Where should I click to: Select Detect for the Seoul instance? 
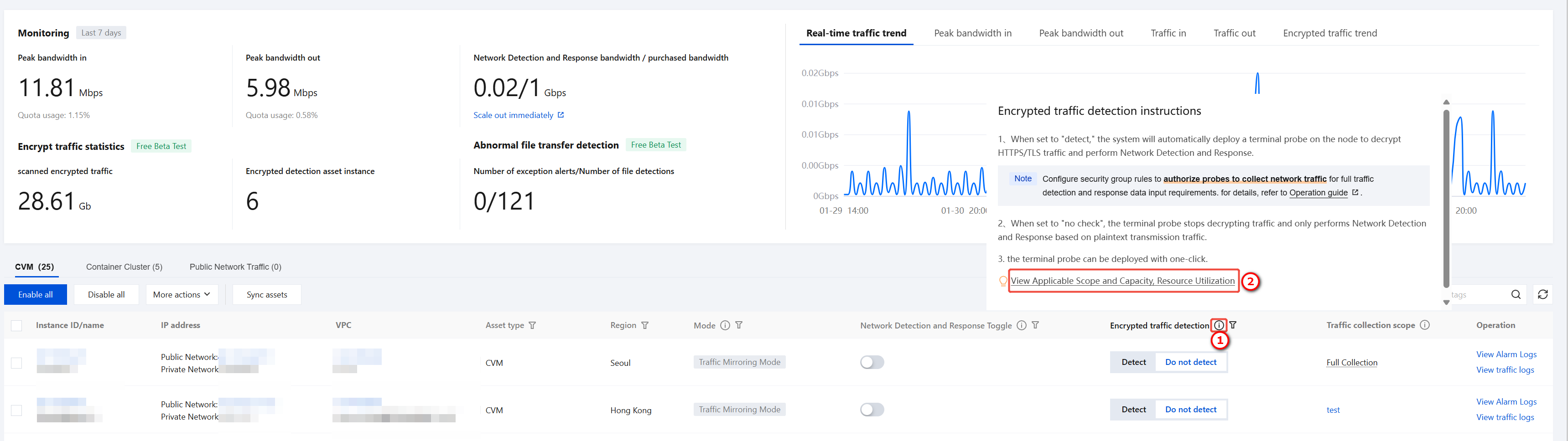[x=1133, y=363]
